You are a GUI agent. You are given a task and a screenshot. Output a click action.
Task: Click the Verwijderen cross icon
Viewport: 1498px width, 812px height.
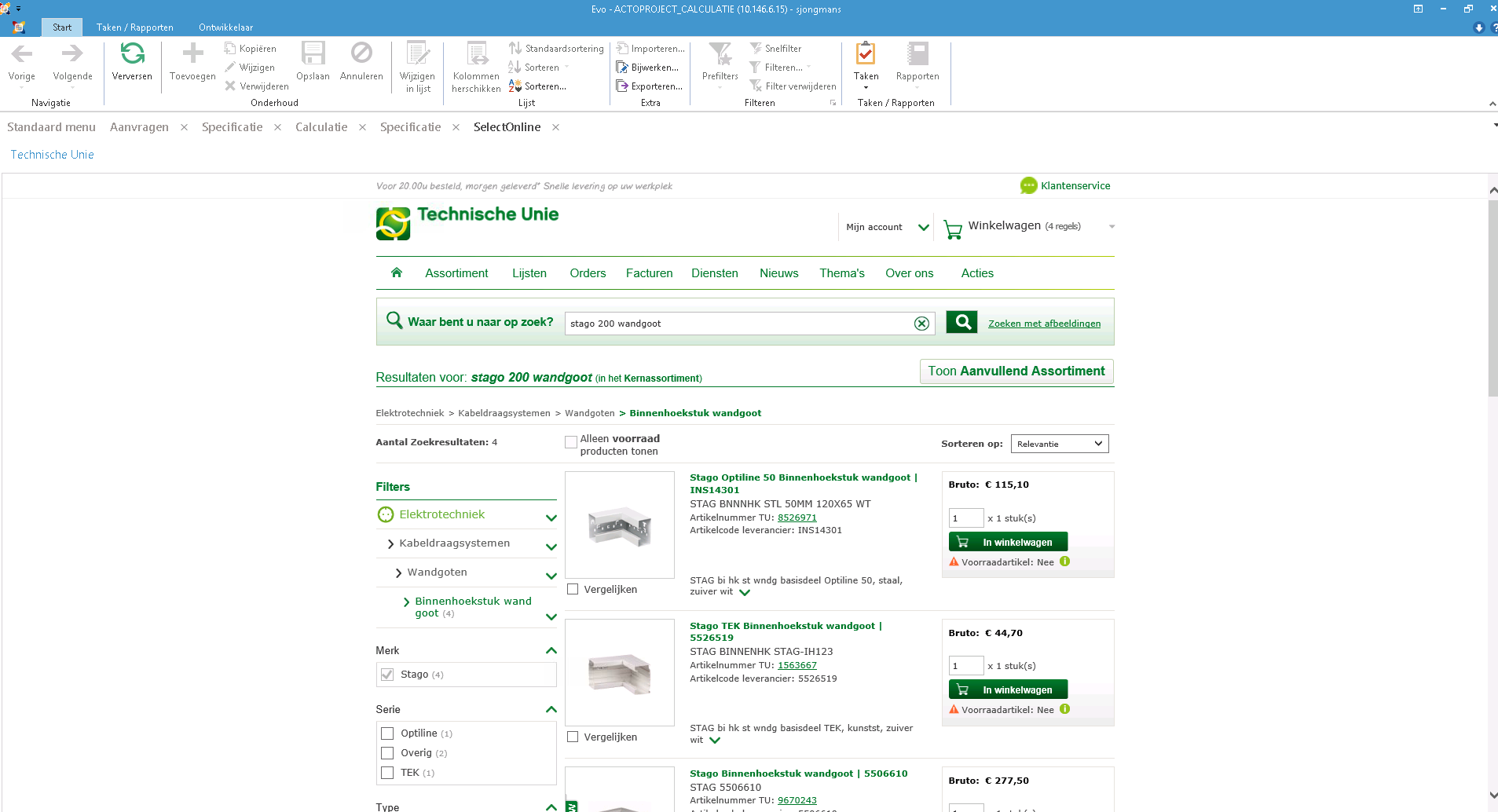230,86
